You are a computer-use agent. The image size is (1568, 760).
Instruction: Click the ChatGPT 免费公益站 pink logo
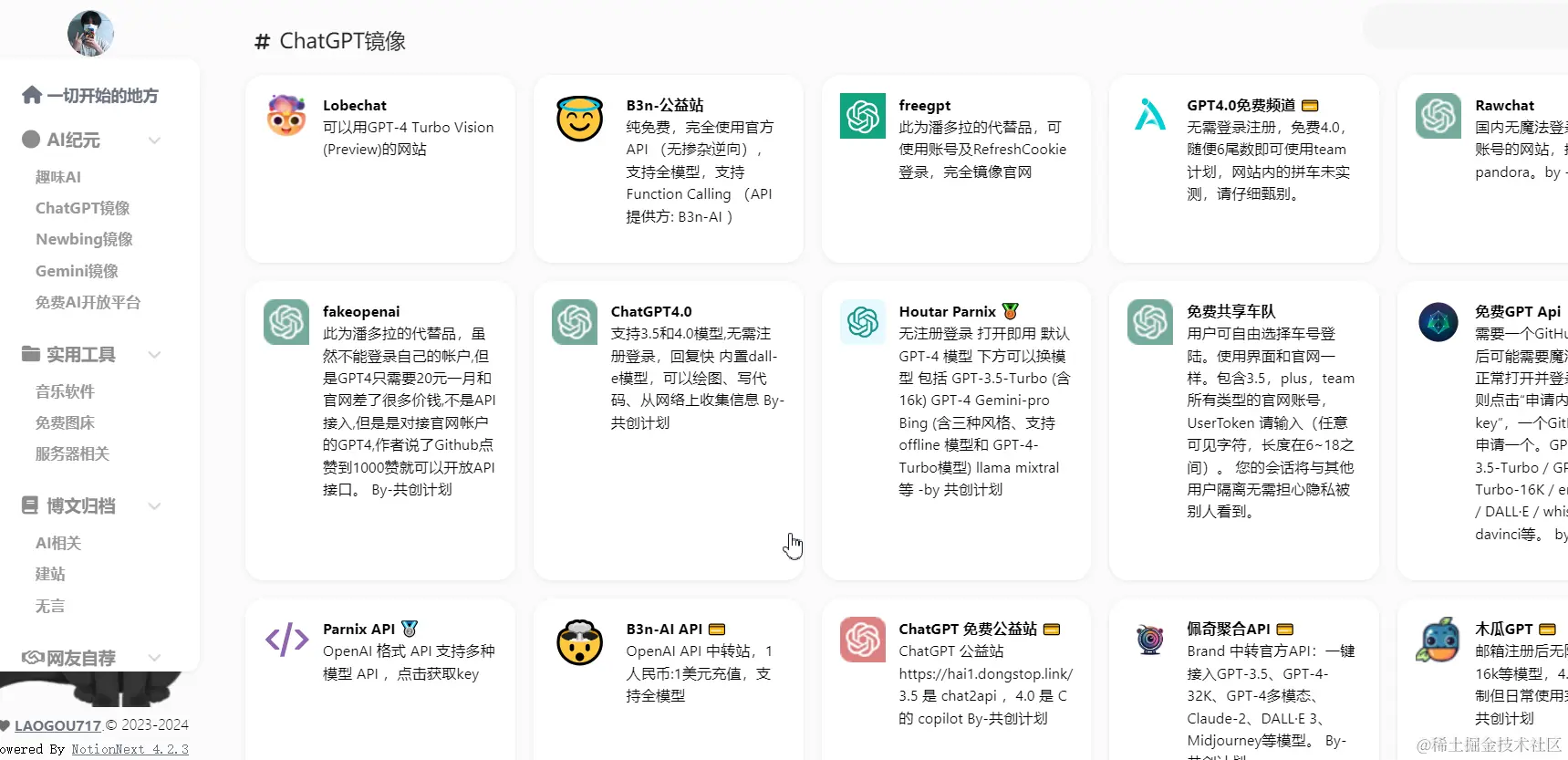(x=863, y=640)
